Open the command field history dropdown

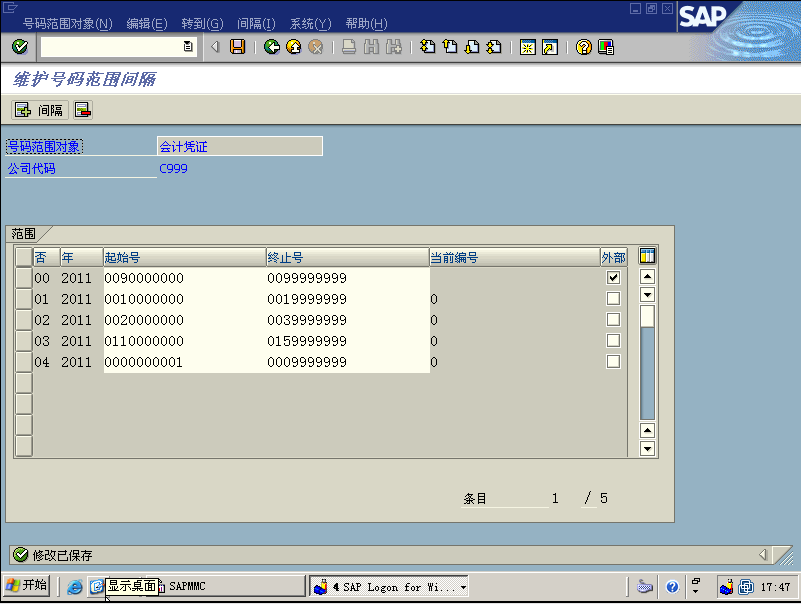coord(188,47)
